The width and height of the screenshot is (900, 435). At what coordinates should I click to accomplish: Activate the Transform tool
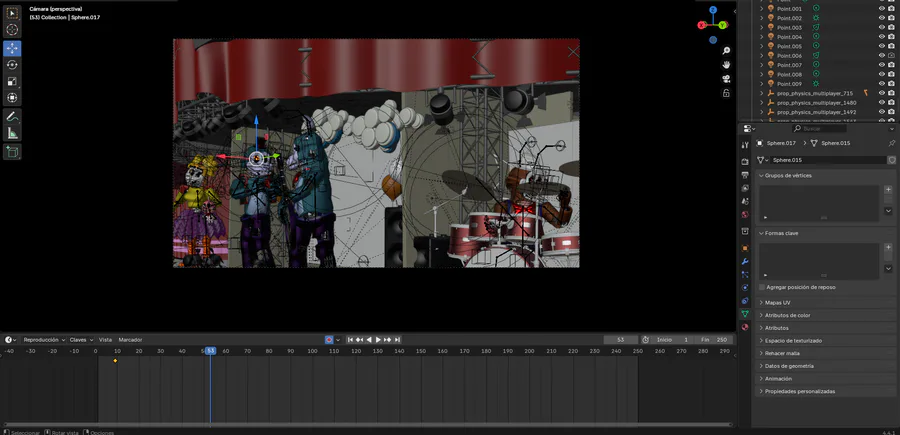click(x=12, y=98)
